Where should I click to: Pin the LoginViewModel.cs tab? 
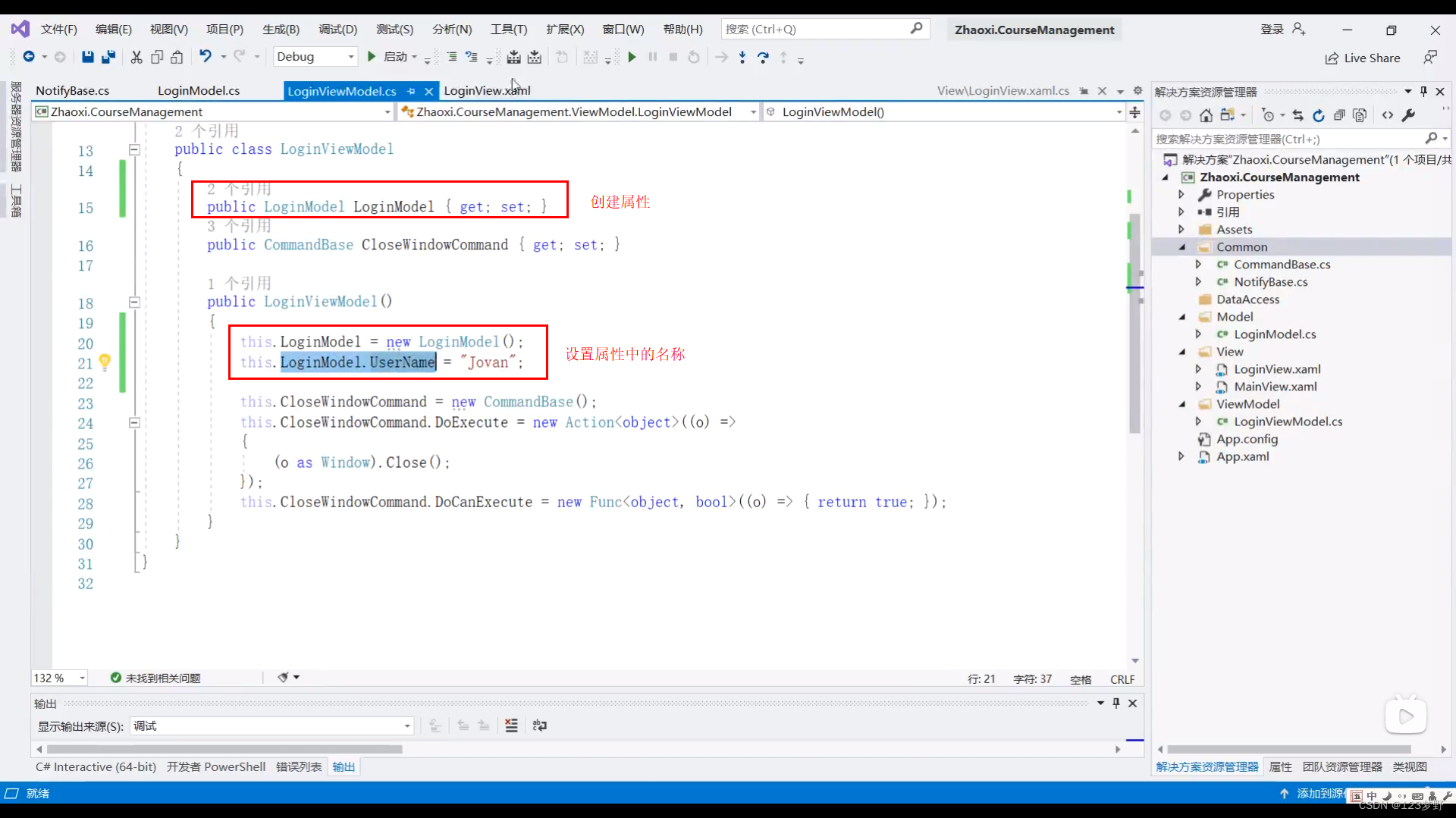(411, 91)
